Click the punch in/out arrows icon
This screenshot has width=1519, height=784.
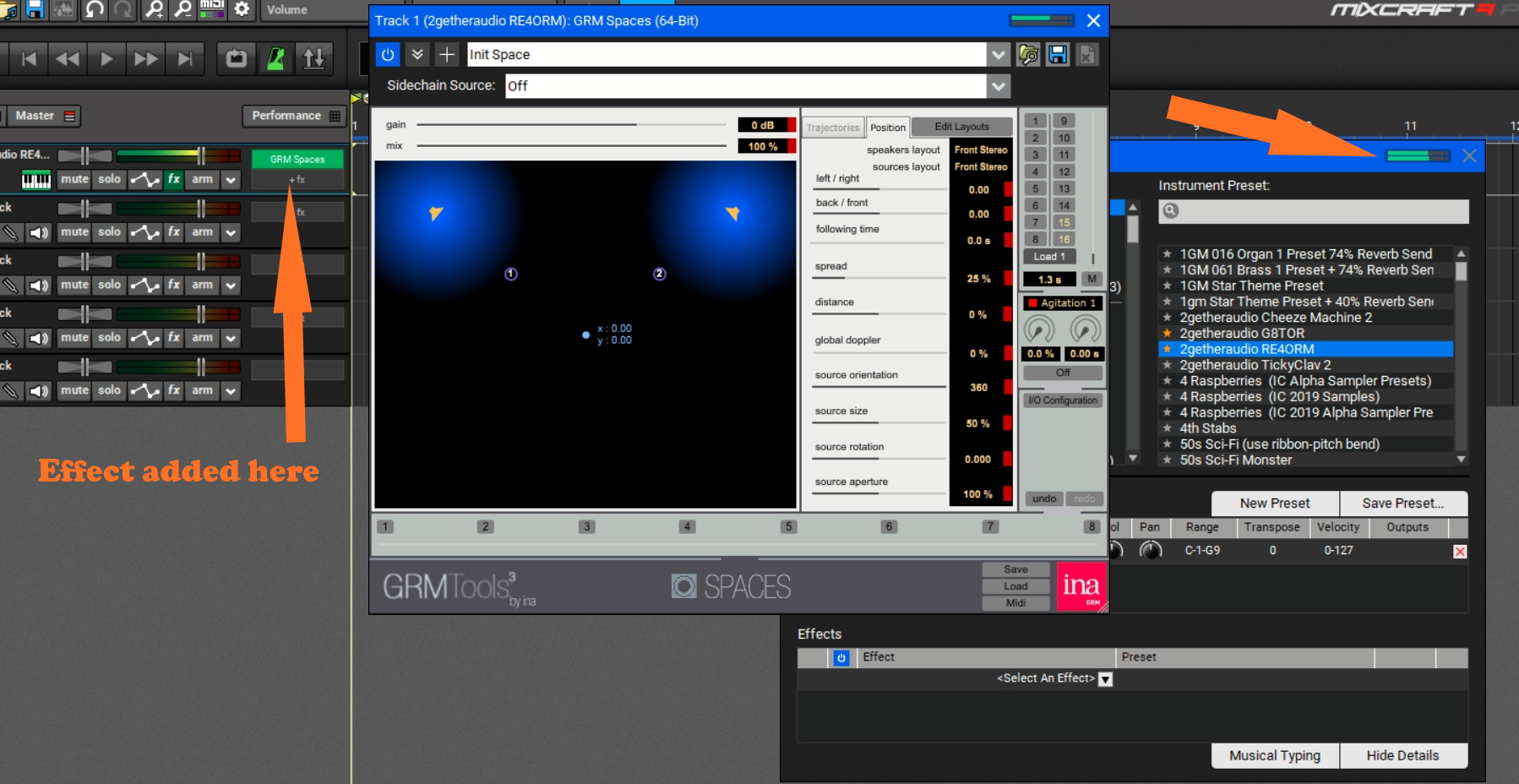click(x=314, y=58)
